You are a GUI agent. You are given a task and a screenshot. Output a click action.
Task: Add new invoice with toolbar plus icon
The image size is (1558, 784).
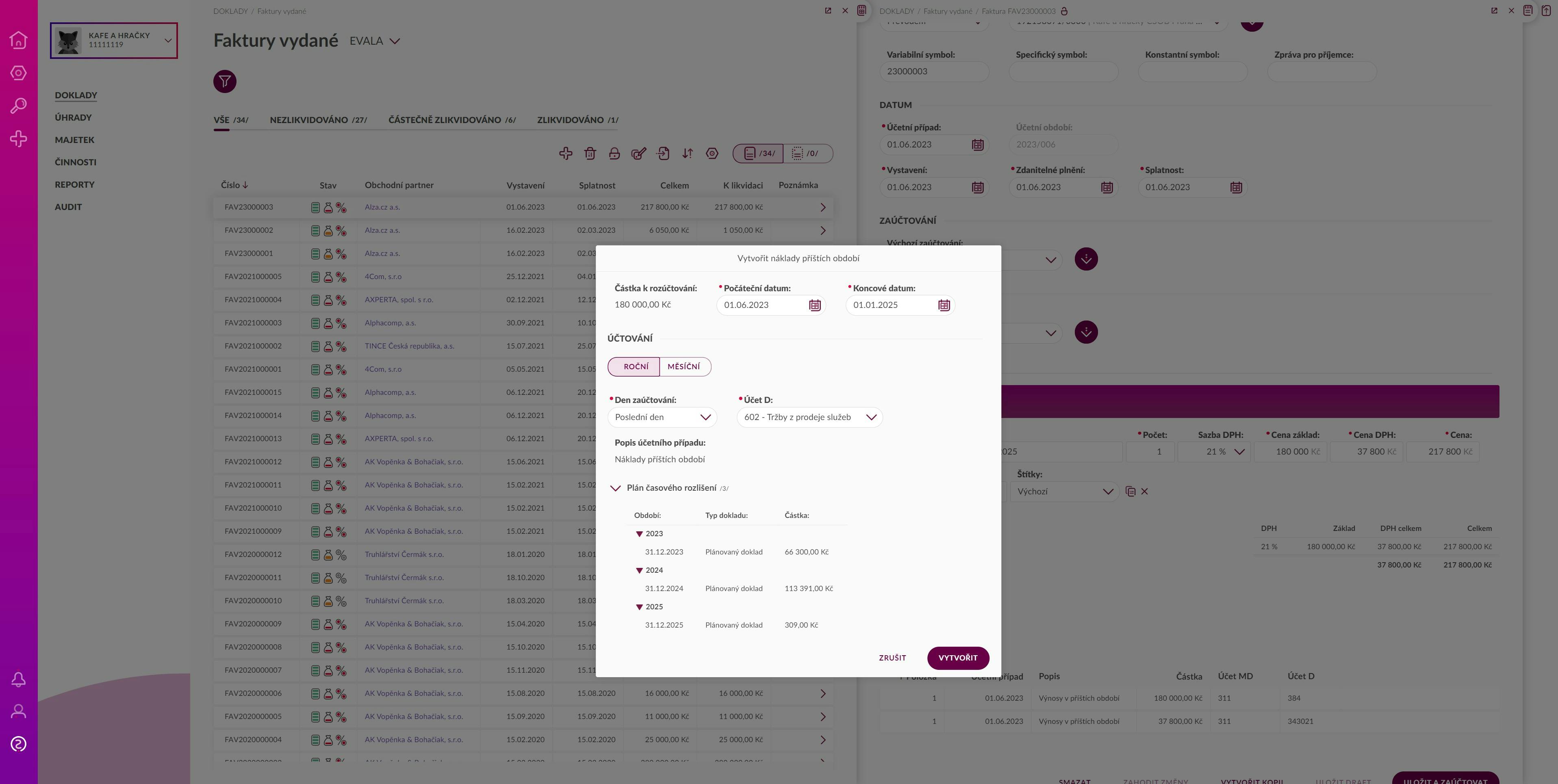click(x=566, y=154)
